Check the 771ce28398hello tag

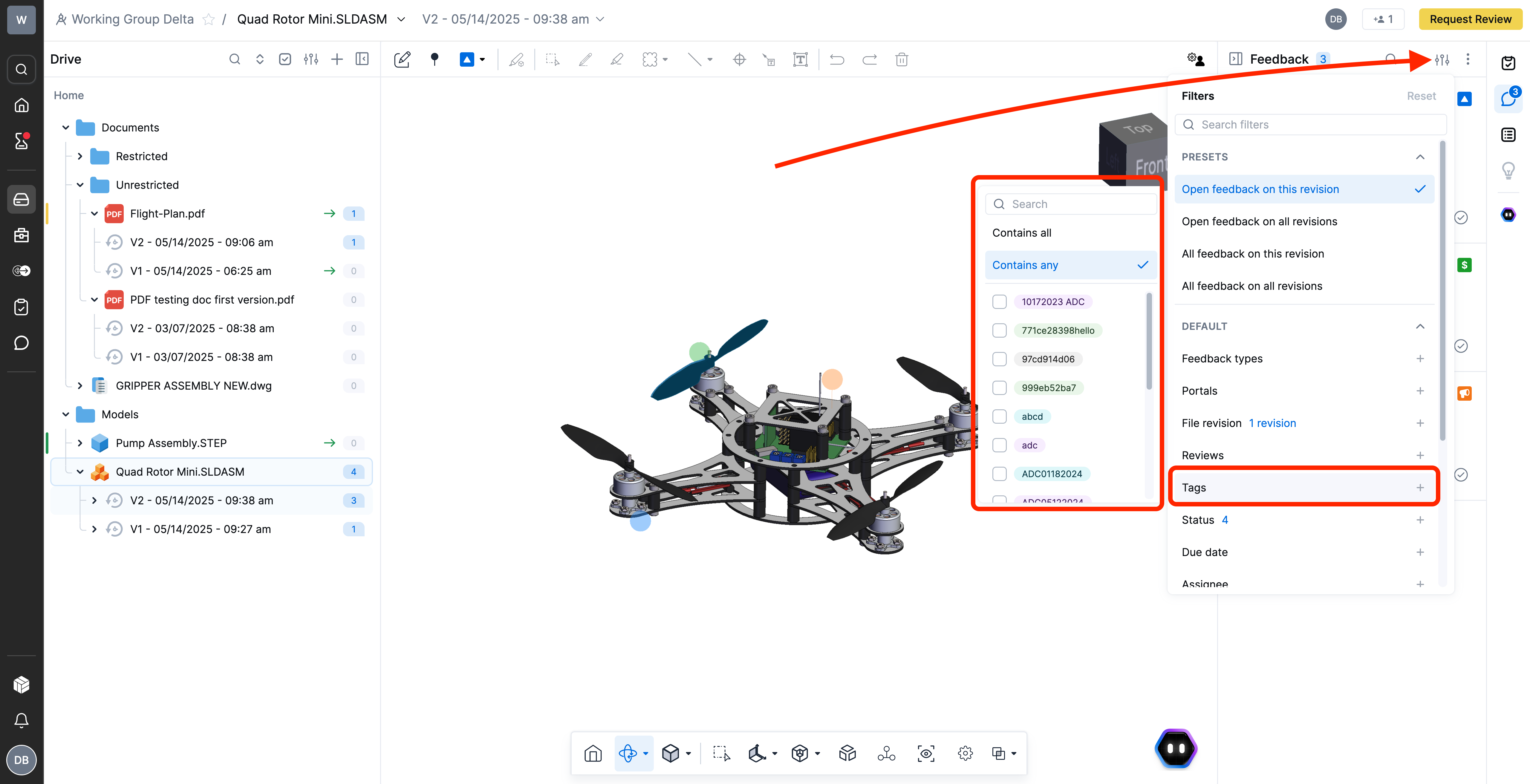1000,330
